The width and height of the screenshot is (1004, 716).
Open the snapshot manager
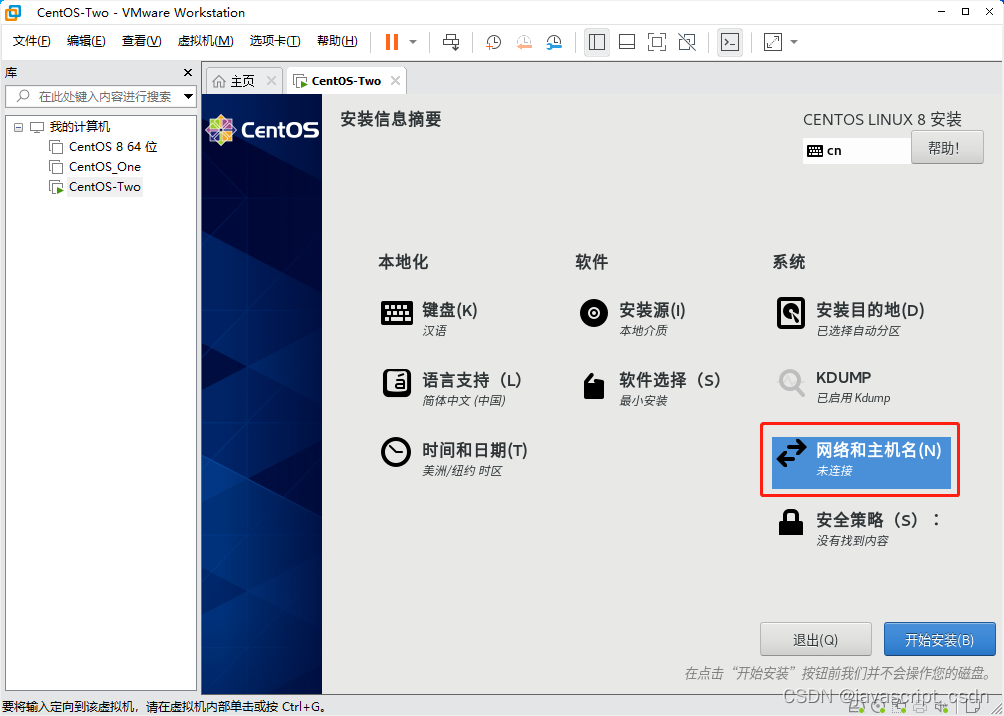pyautogui.click(x=554, y=42)
